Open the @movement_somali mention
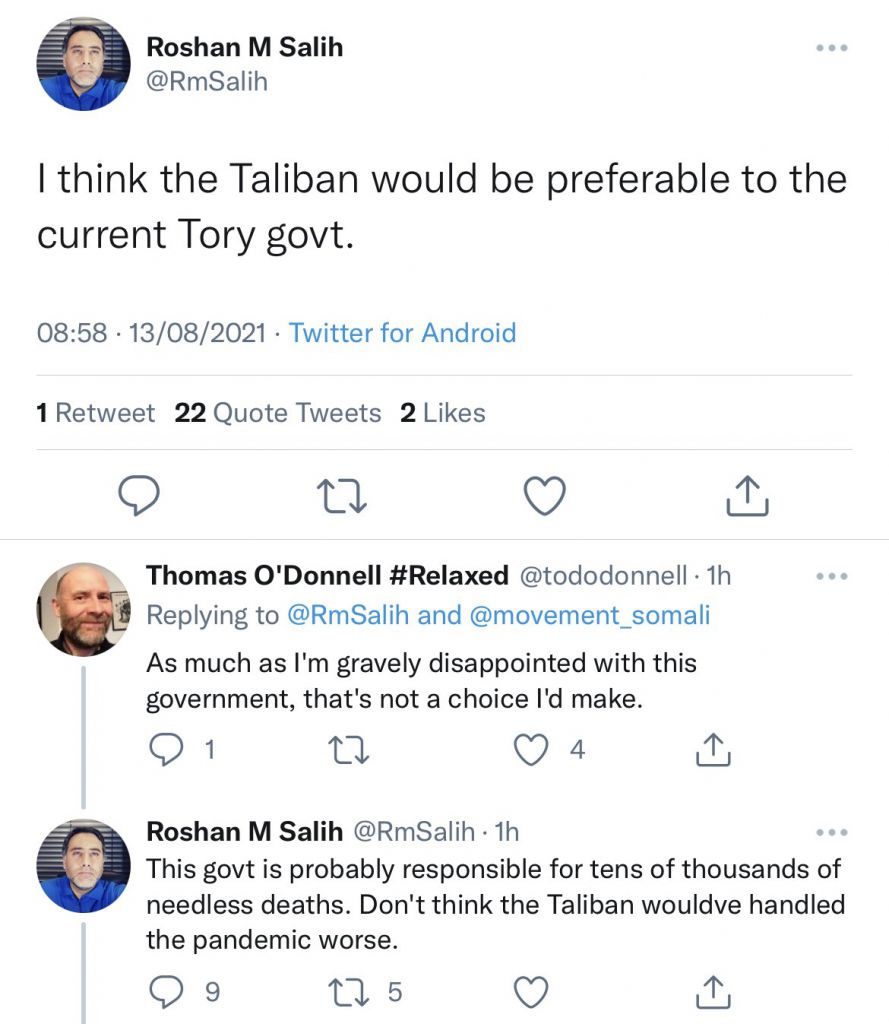 (x=588, y=615)
